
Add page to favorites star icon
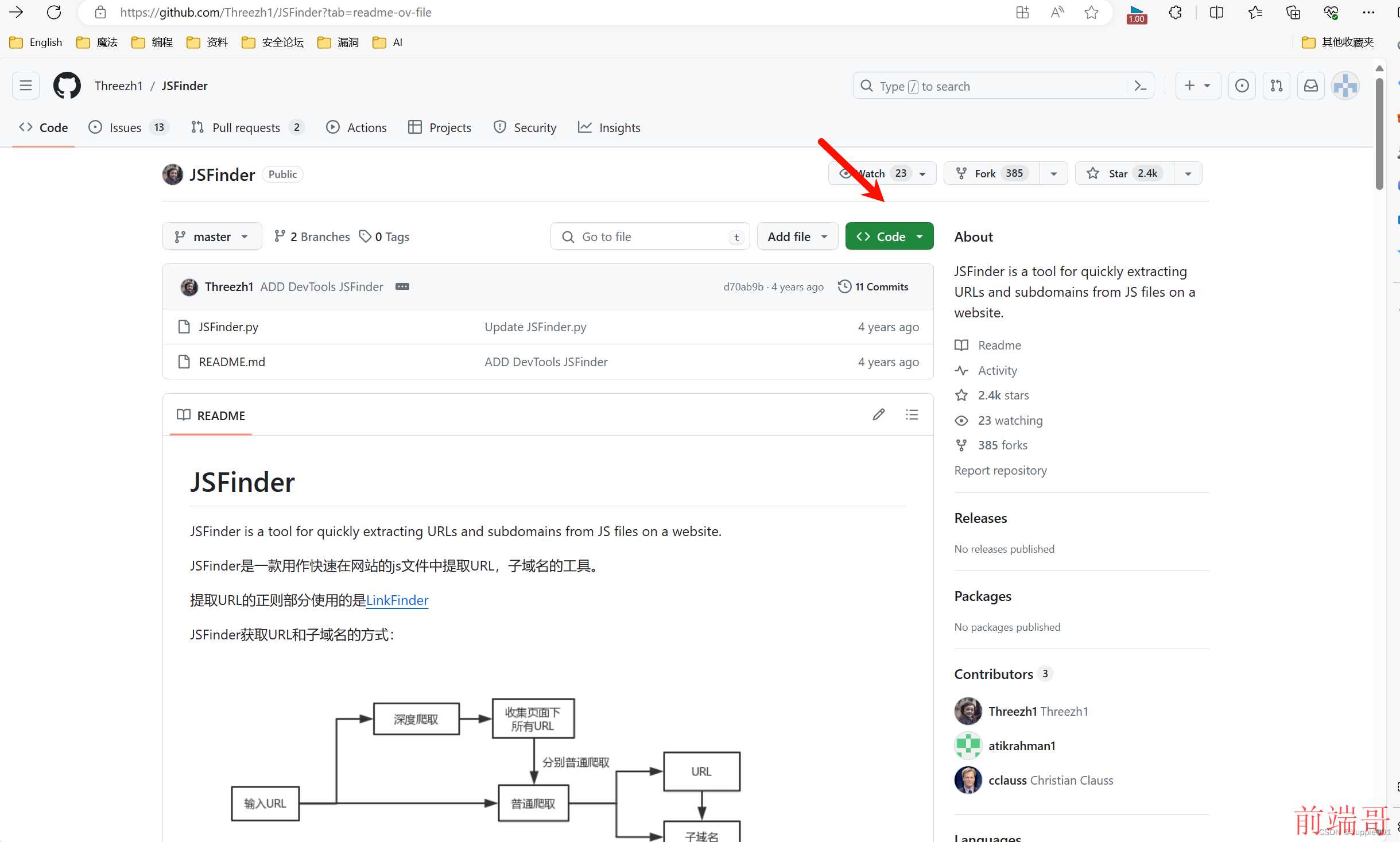tap(1092, 12)
